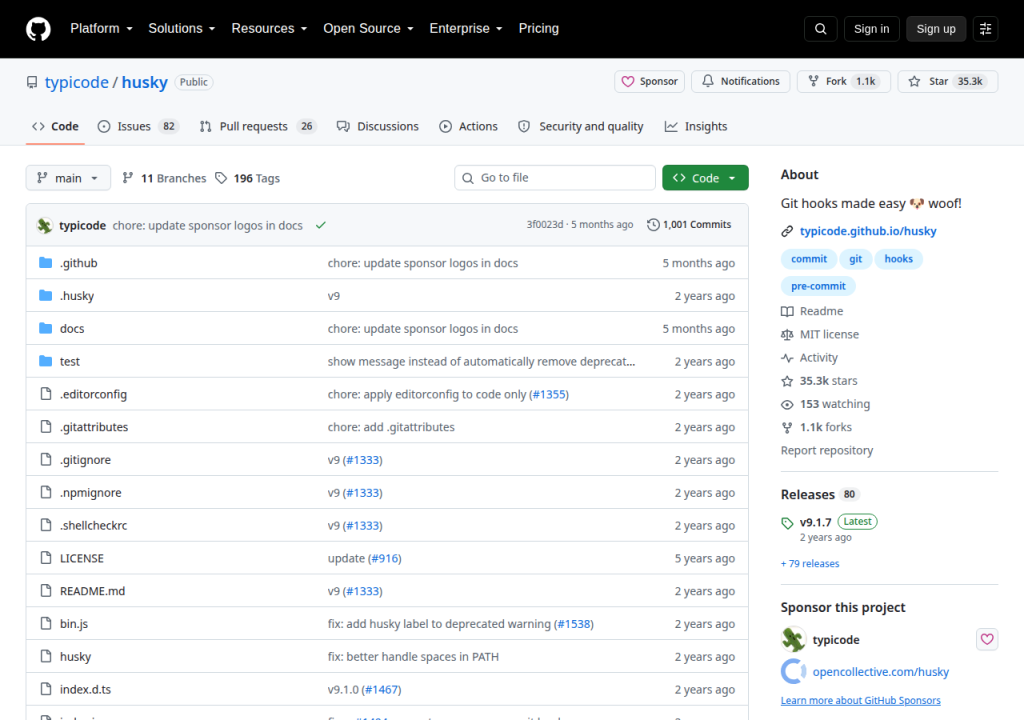The width and height of the screenshot is (1024, 720).
Task: Click the Sign up button
Action: [936, 29]
